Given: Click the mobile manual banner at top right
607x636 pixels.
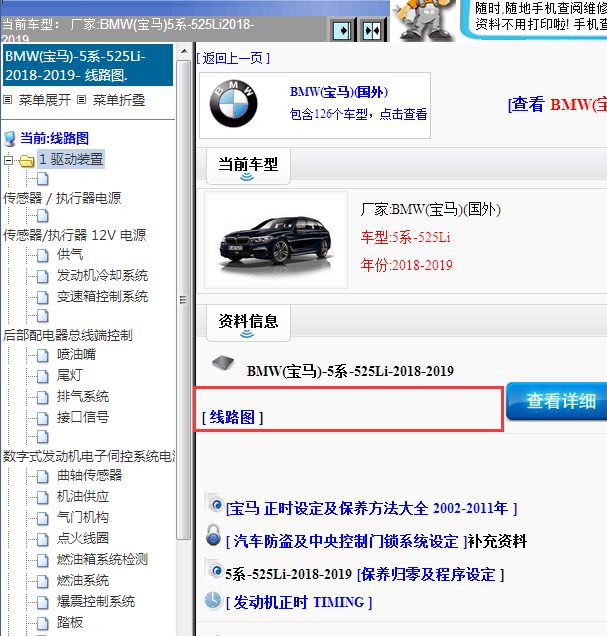Looking at the screenshot, I should [534, 19].
